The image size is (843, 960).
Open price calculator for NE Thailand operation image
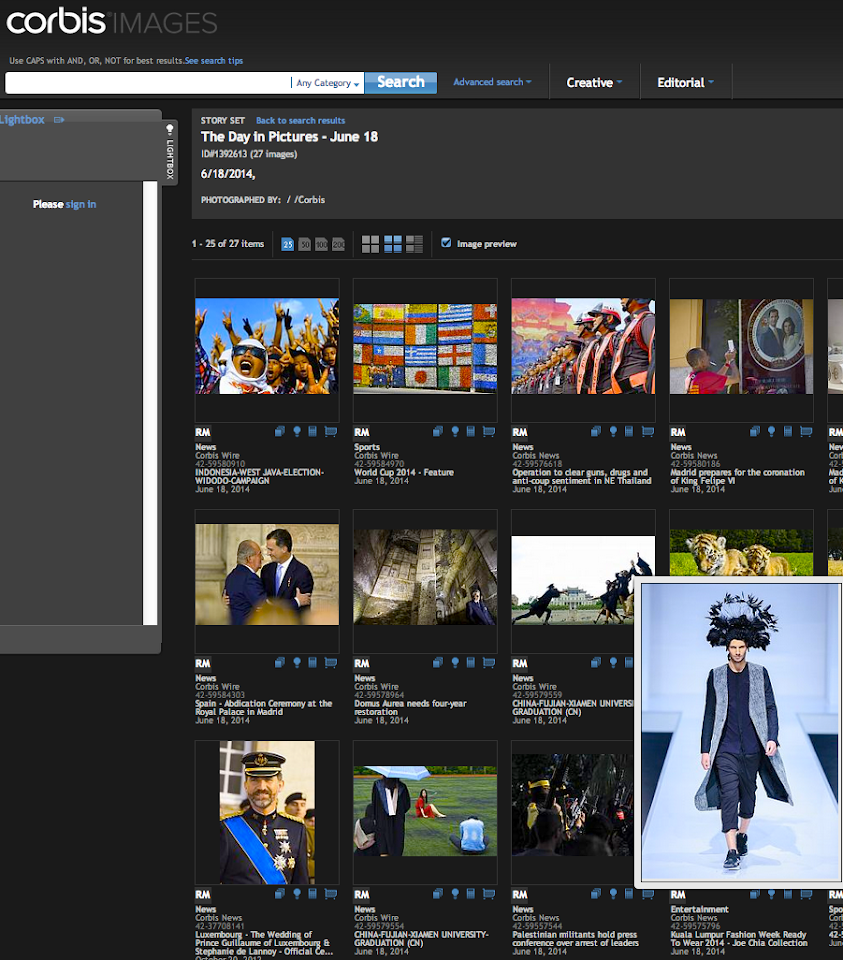click(x=629, y=432)
